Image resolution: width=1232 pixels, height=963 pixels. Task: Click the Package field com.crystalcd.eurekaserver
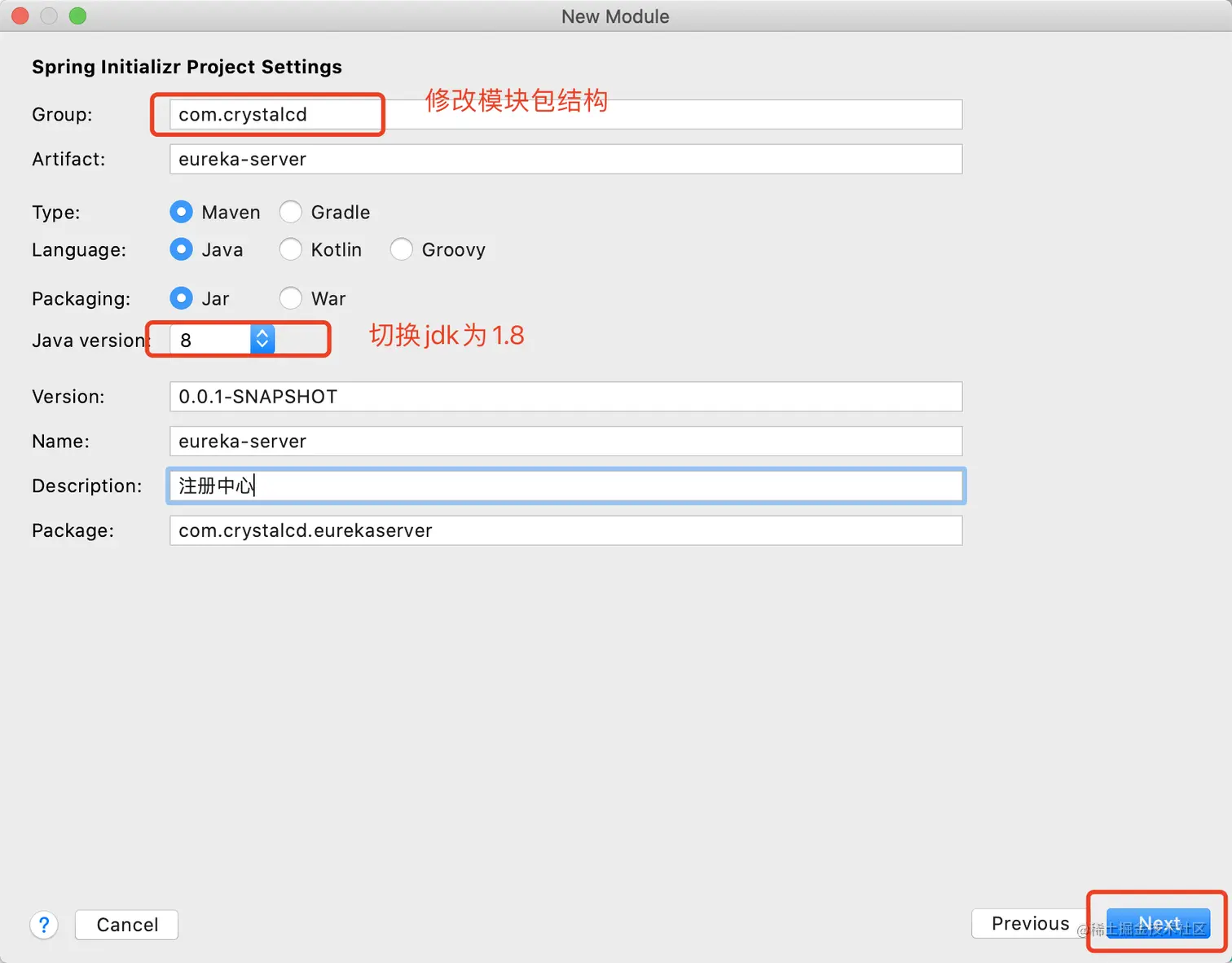click(x=565, y=530)
